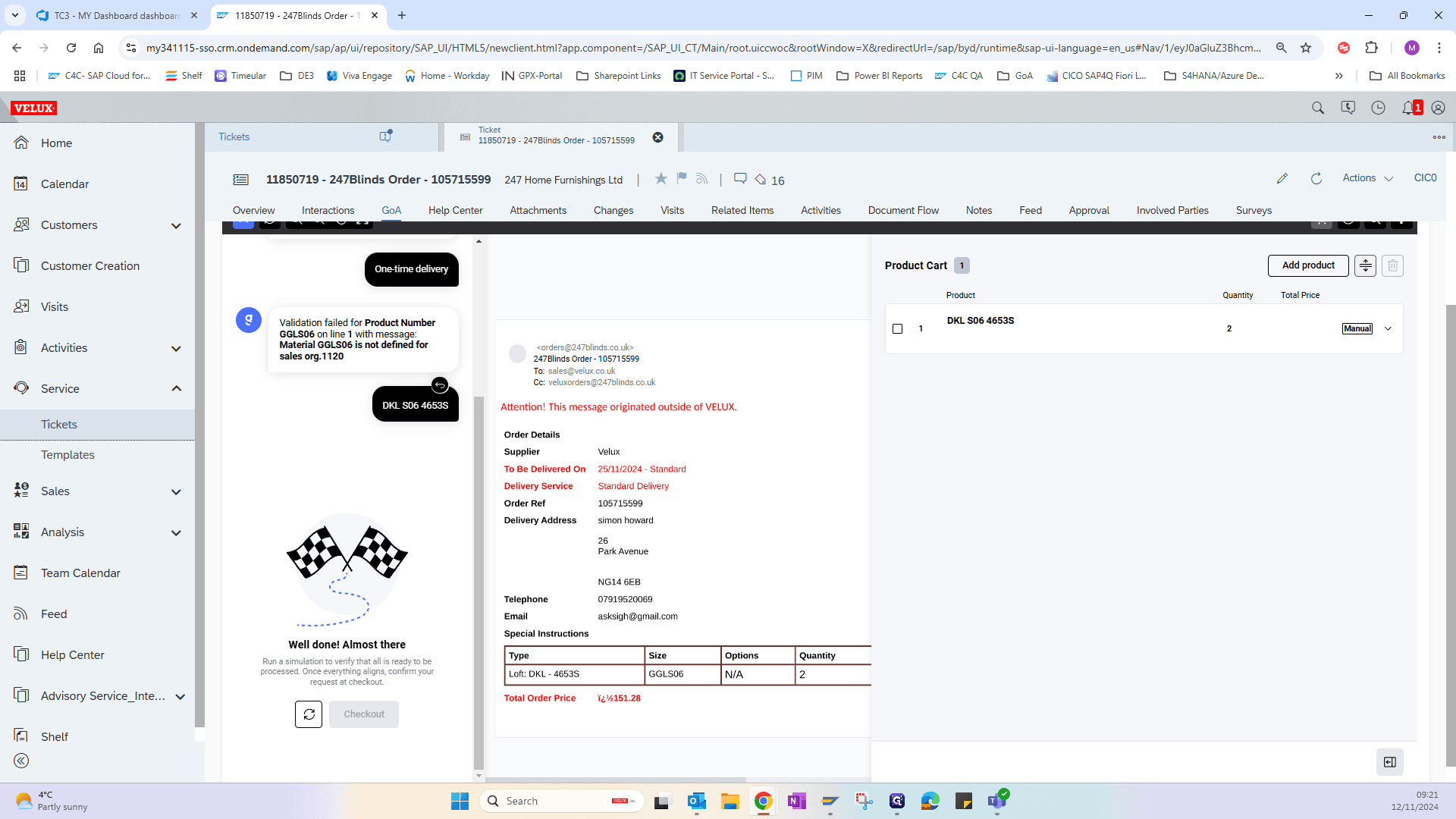This screenshot has height=819, width=1456.
Task: Click the Add product button
Action: [x=1308, y=265]
